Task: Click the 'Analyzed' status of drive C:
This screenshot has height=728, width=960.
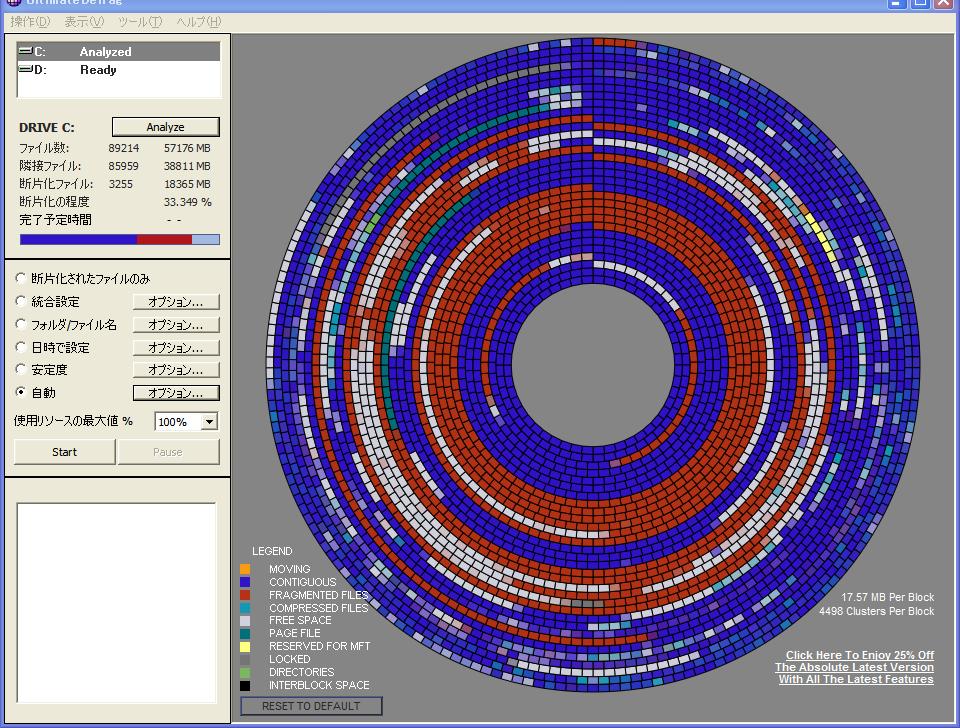Action: click(105, 52)
